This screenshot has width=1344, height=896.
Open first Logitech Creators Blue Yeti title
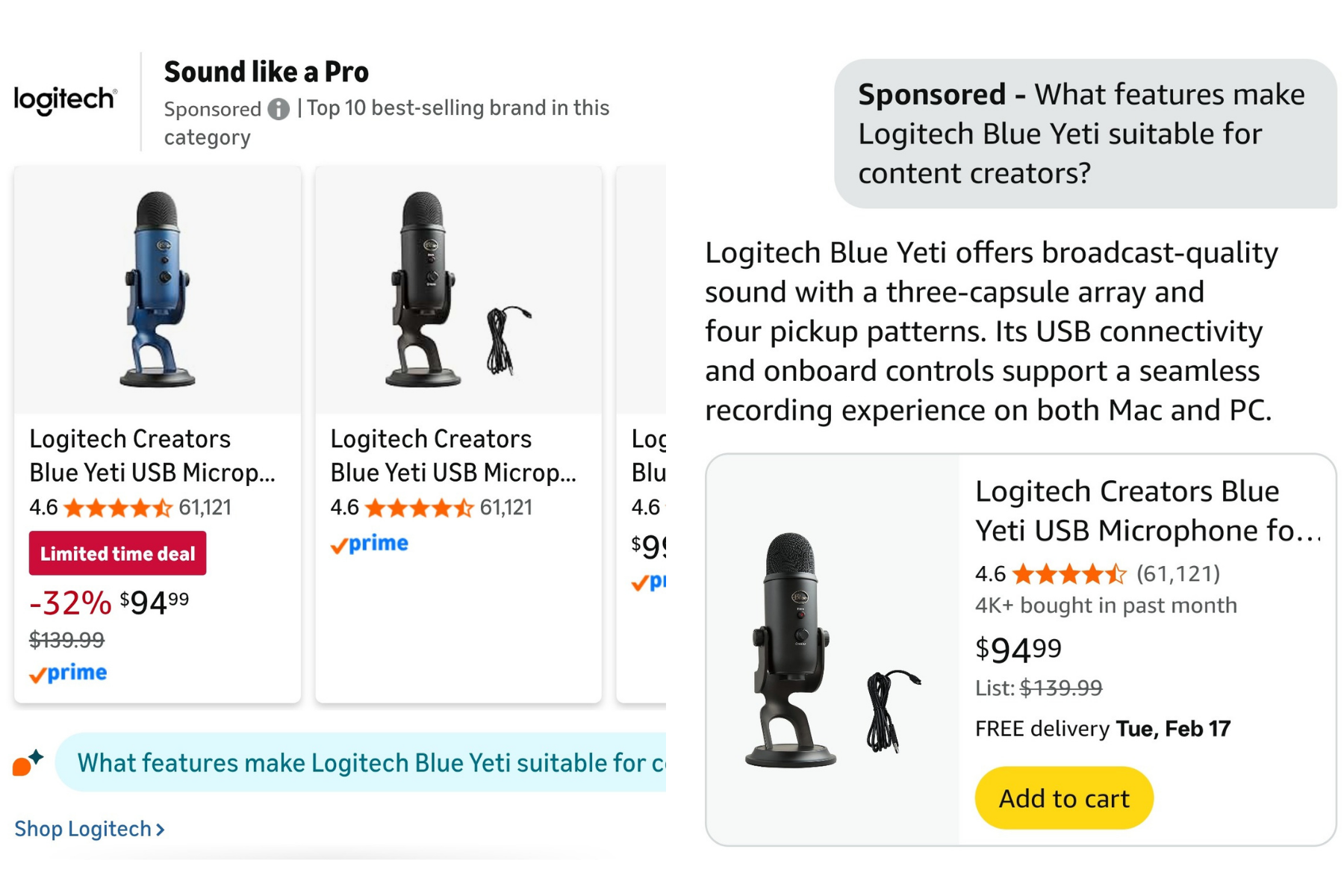152,455
